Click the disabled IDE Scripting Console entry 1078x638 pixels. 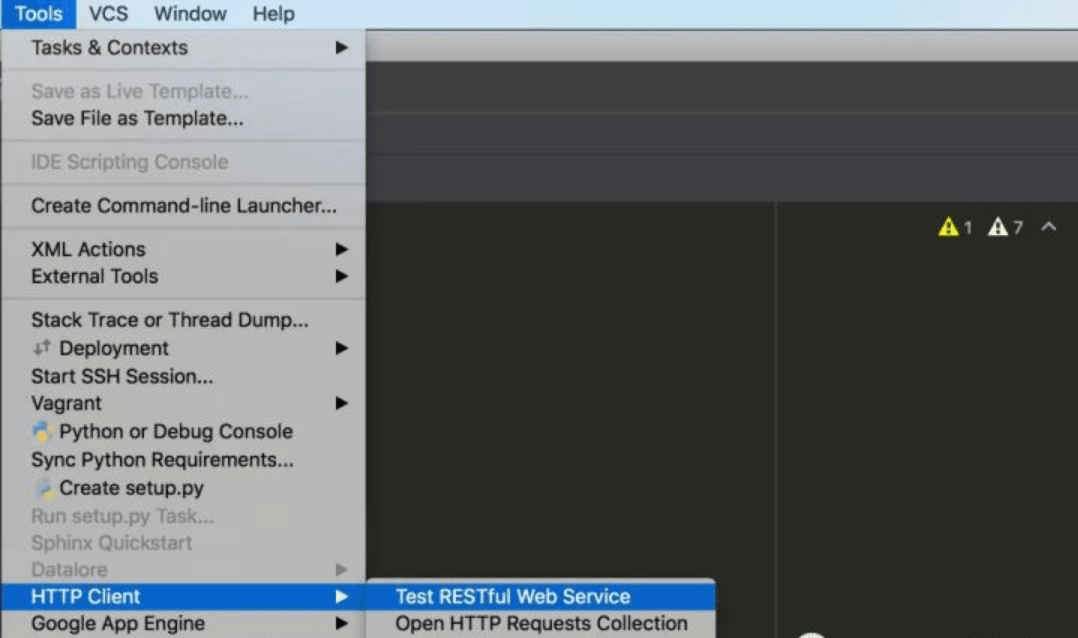[184, 162]
